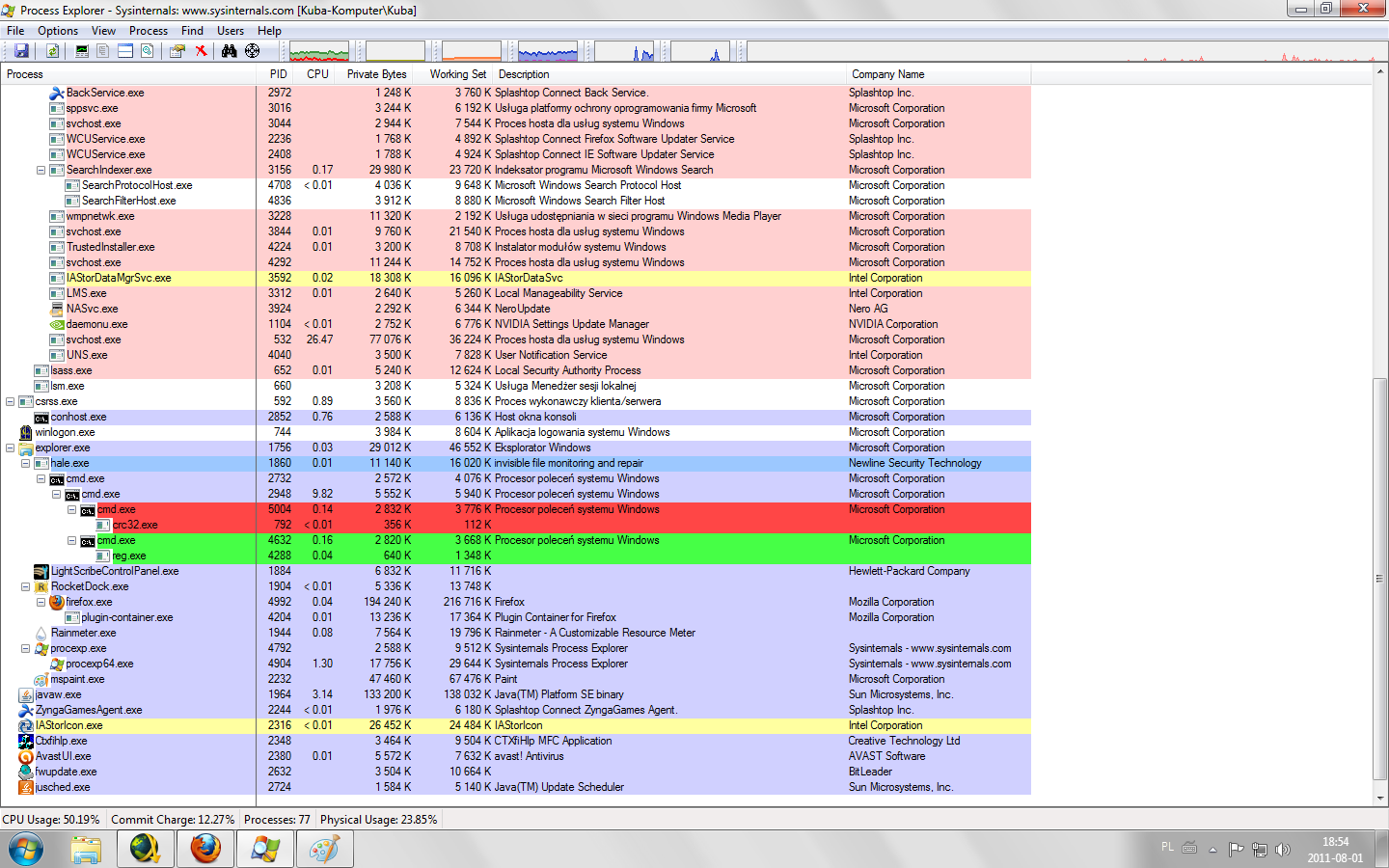Click the mspaint.exe process icon
This screenshot has height=868, width=1389.
41,679
